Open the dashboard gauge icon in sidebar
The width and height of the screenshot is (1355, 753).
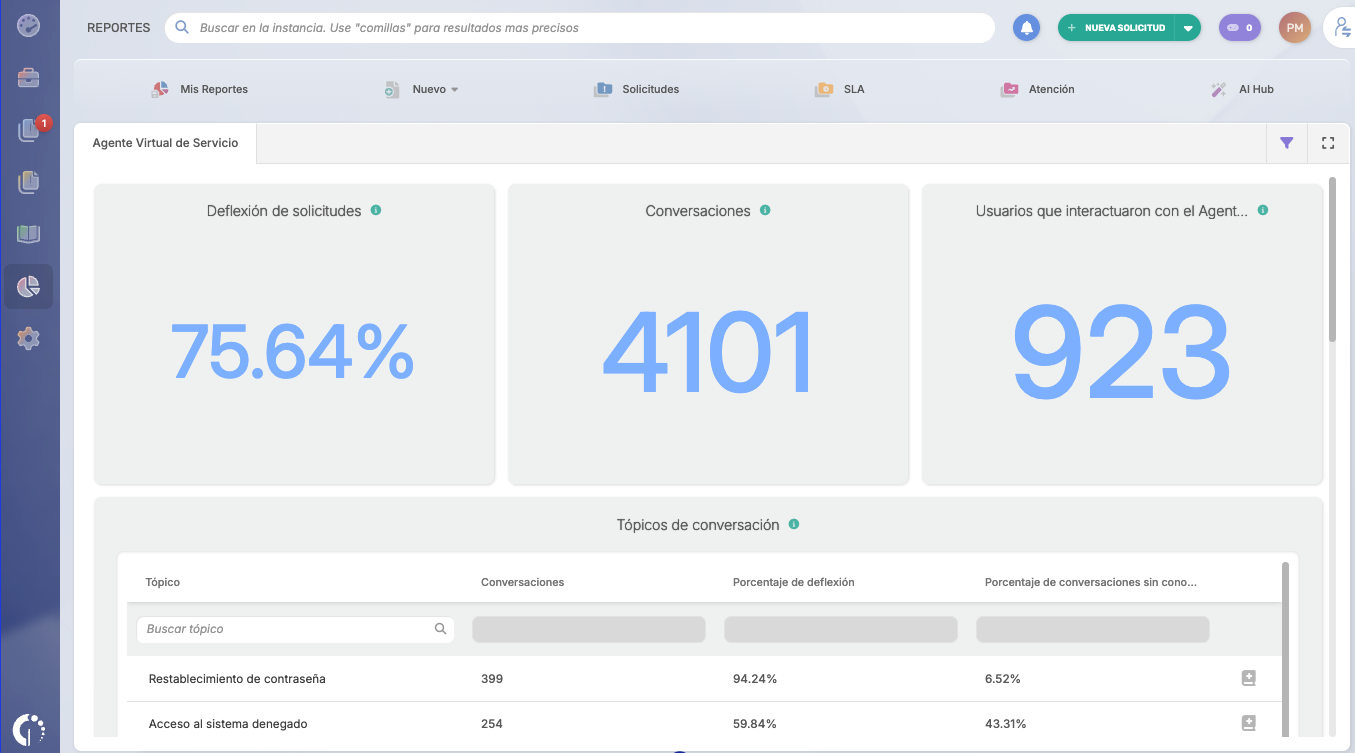point(28,25)
